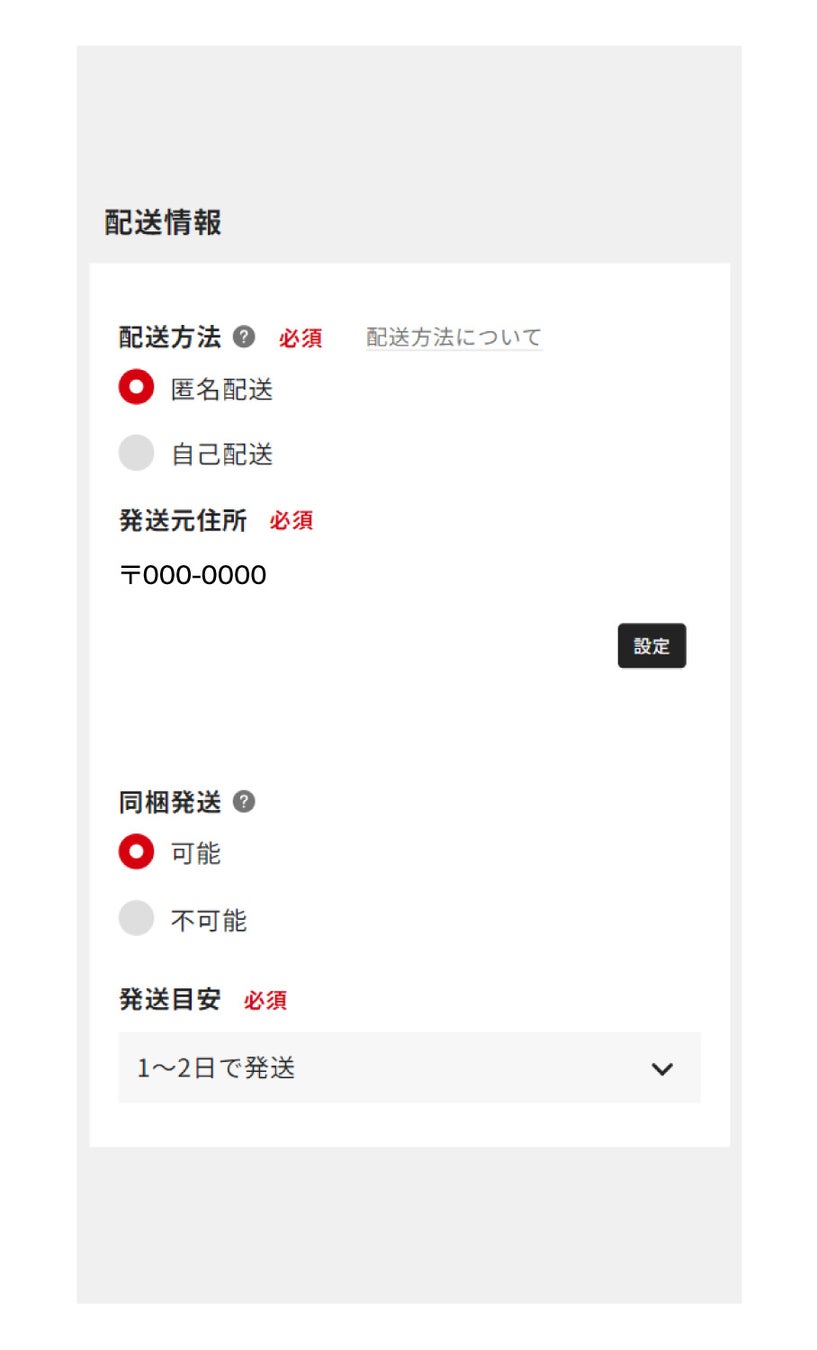Click the 発送元住所 field label
The image size is (817, 1350).
(183, 520)
